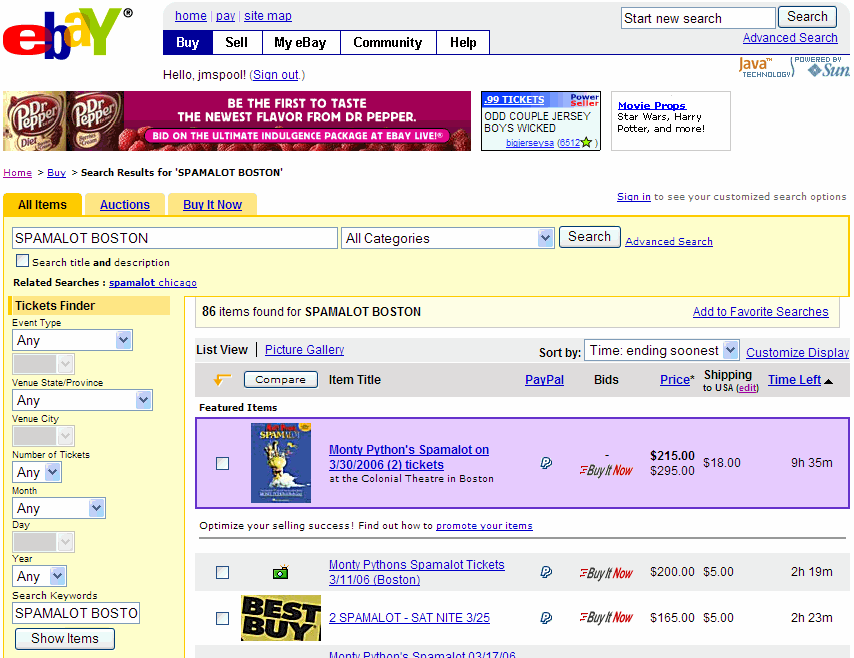Click the Java Technology logo
Image resolution: width=854 pixels, height=658 pixels.
(765, 67)
